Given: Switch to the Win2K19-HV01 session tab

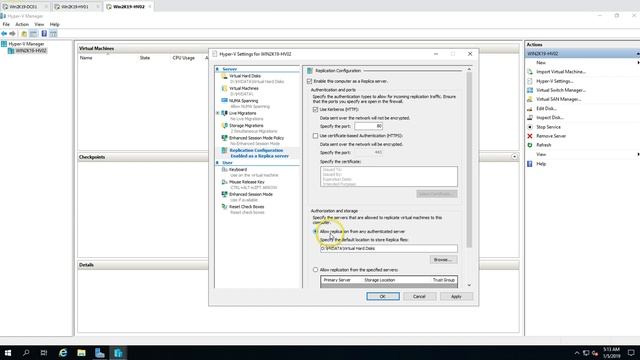Looking at the screenshot, I should point(77,7).
